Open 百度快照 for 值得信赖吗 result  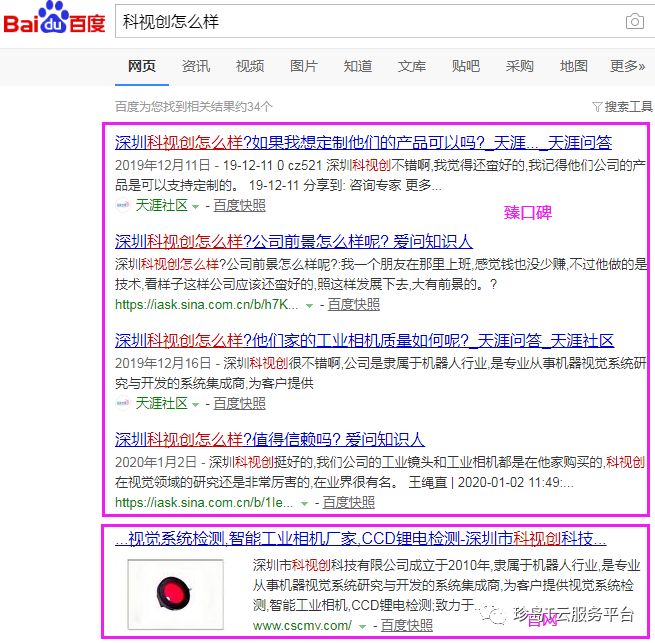[x=348, y=503]
